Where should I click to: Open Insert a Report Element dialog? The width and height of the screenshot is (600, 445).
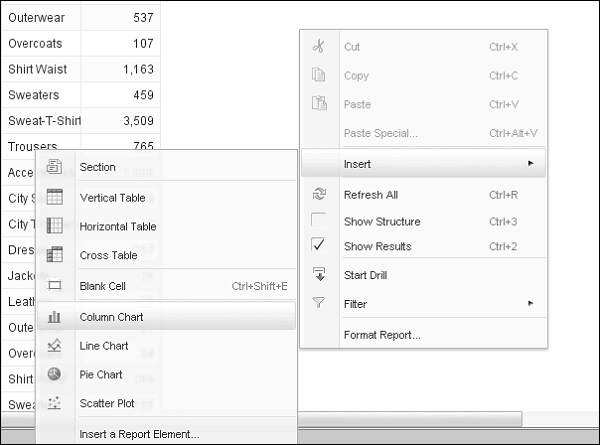tap(139, 434)
